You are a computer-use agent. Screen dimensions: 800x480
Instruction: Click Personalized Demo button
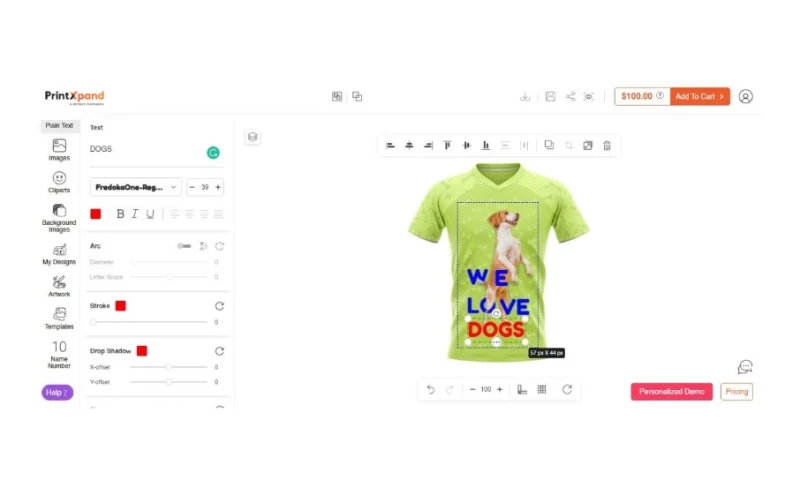(671, 392)
